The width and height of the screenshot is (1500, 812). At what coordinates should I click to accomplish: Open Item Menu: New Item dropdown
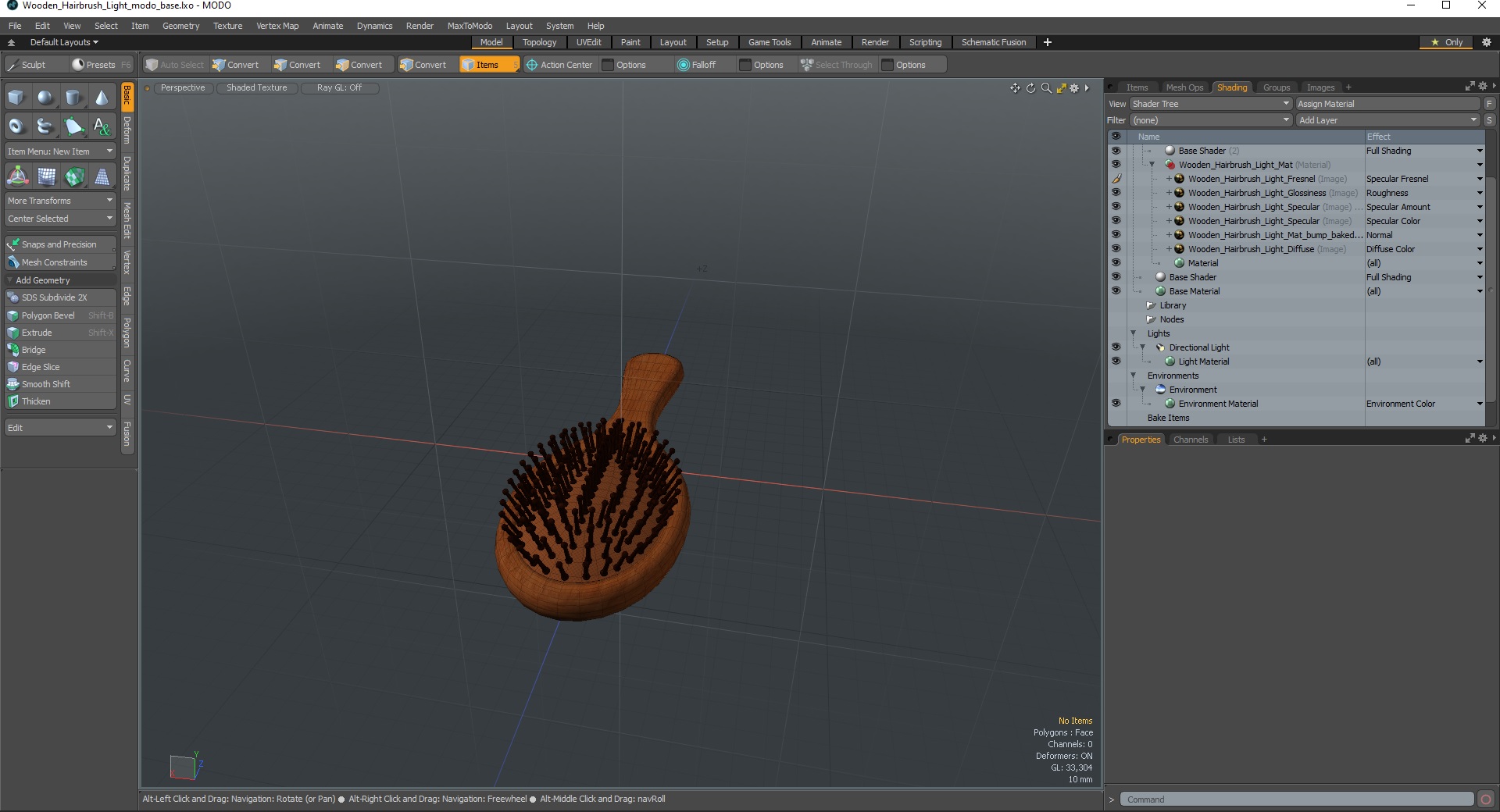(x=61, y=151)
